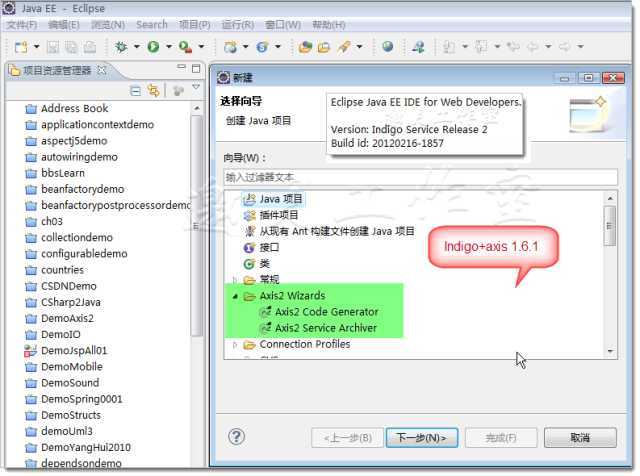Image resolution: width=640 pixels, height=476 pixels.
Task: Open the 窗口(W) menu
Action: pyautogui.click(x=283, y=25)
